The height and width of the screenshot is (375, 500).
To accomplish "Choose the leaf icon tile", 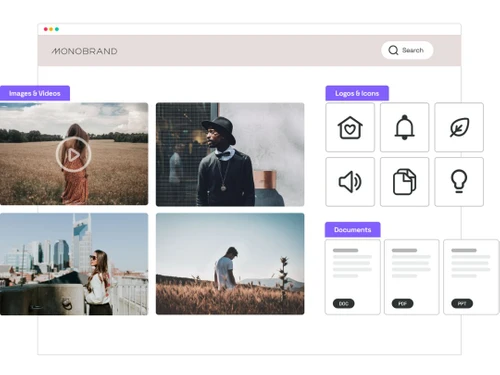I will [459, 127].
